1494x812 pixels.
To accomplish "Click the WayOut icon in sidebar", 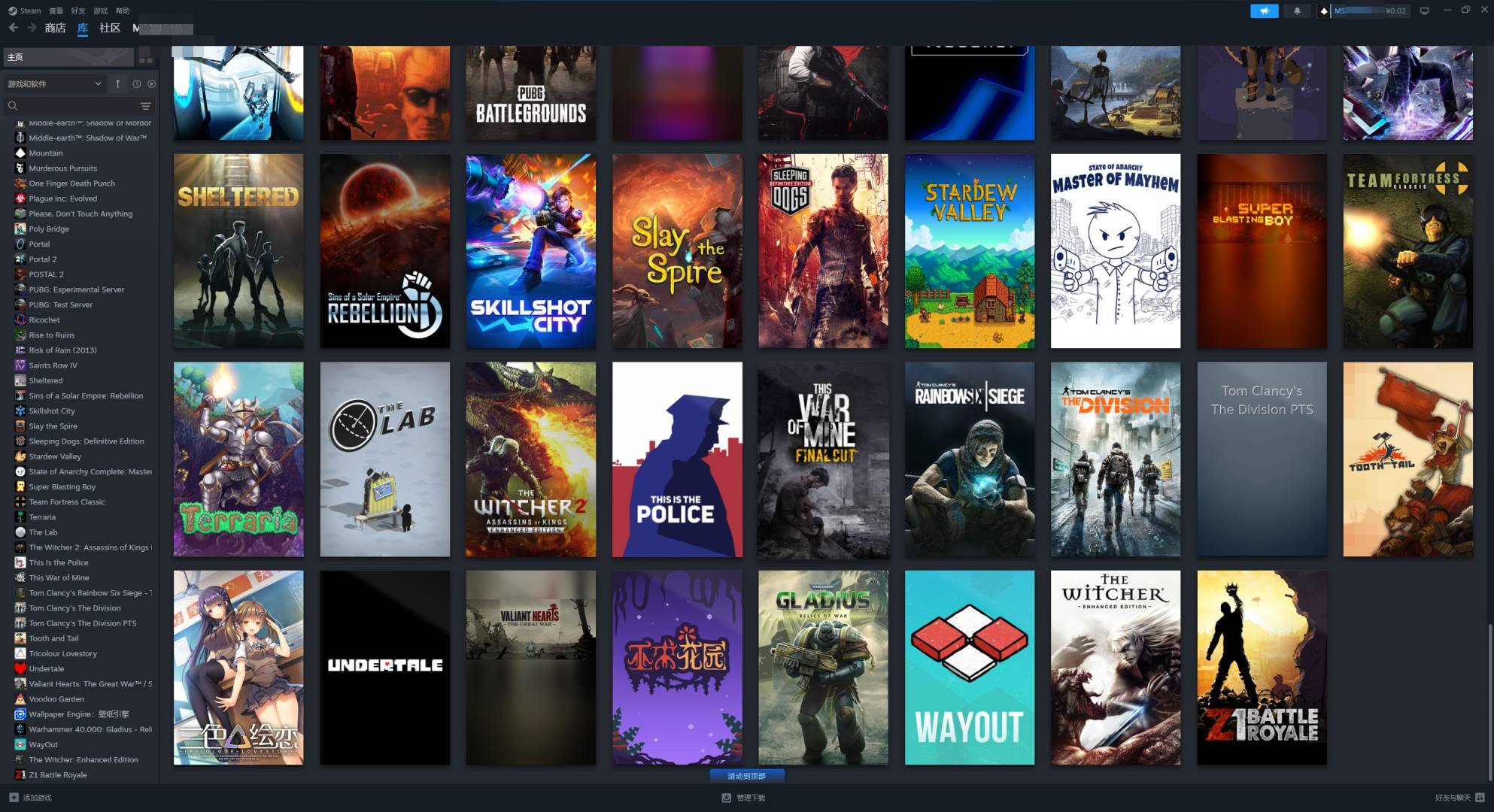I will [x=20, y=744].
